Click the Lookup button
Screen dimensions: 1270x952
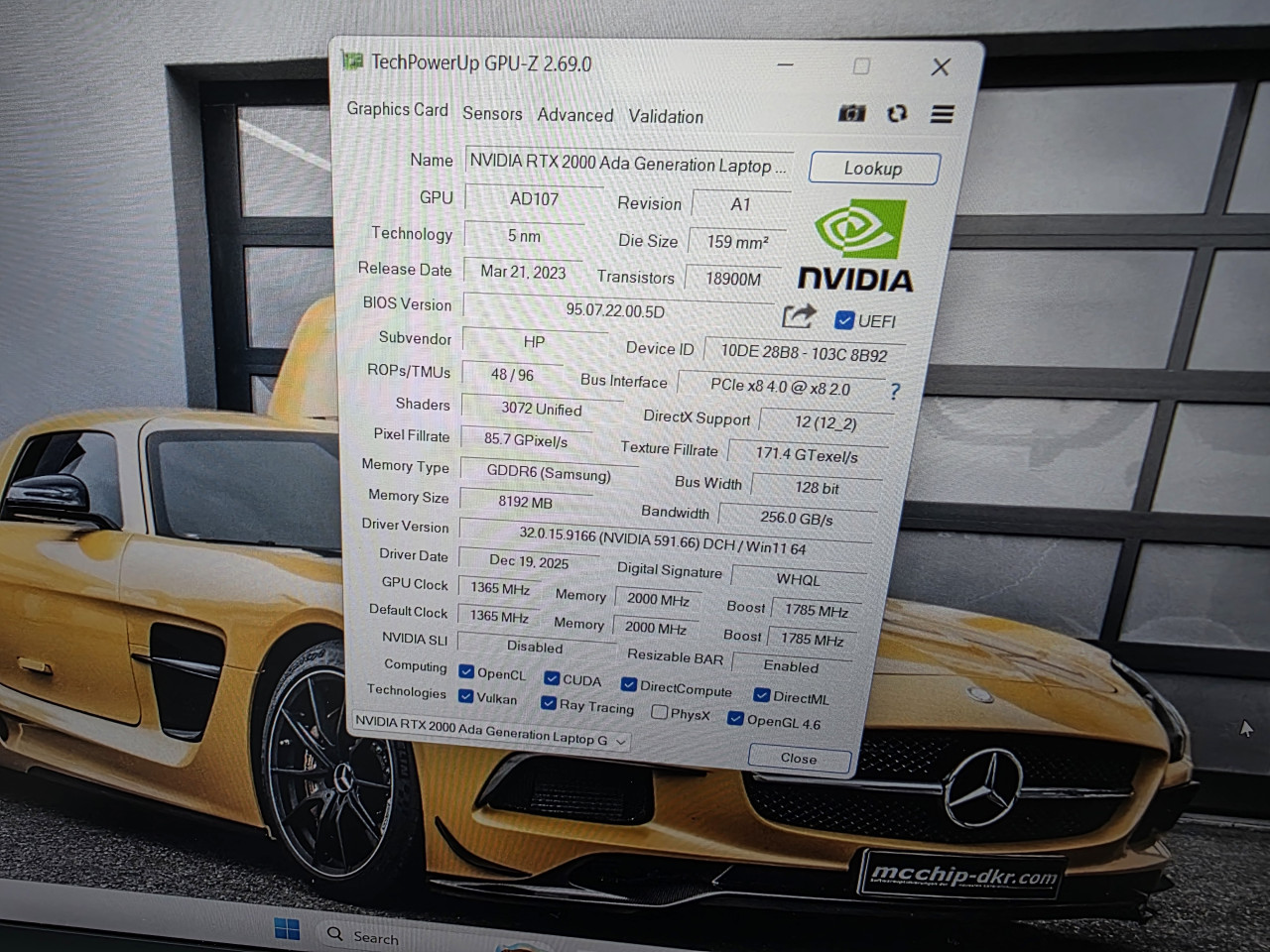[x=874, y=168]
